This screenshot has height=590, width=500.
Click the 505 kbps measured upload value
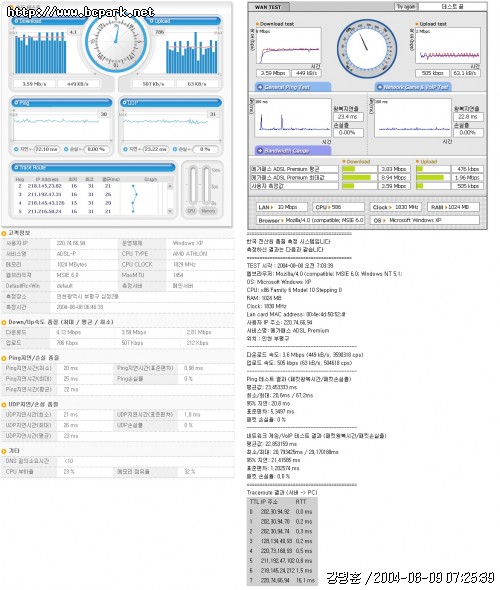point(467,186)
